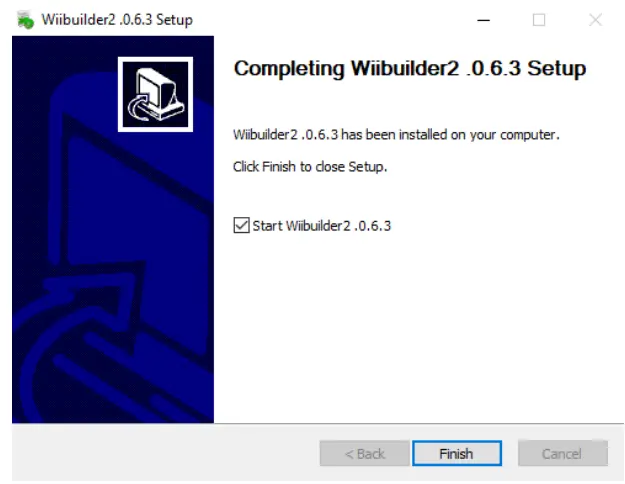
Task: Click the 'Click Finish to close Setup' line
Action: click(x=310, y=167)
